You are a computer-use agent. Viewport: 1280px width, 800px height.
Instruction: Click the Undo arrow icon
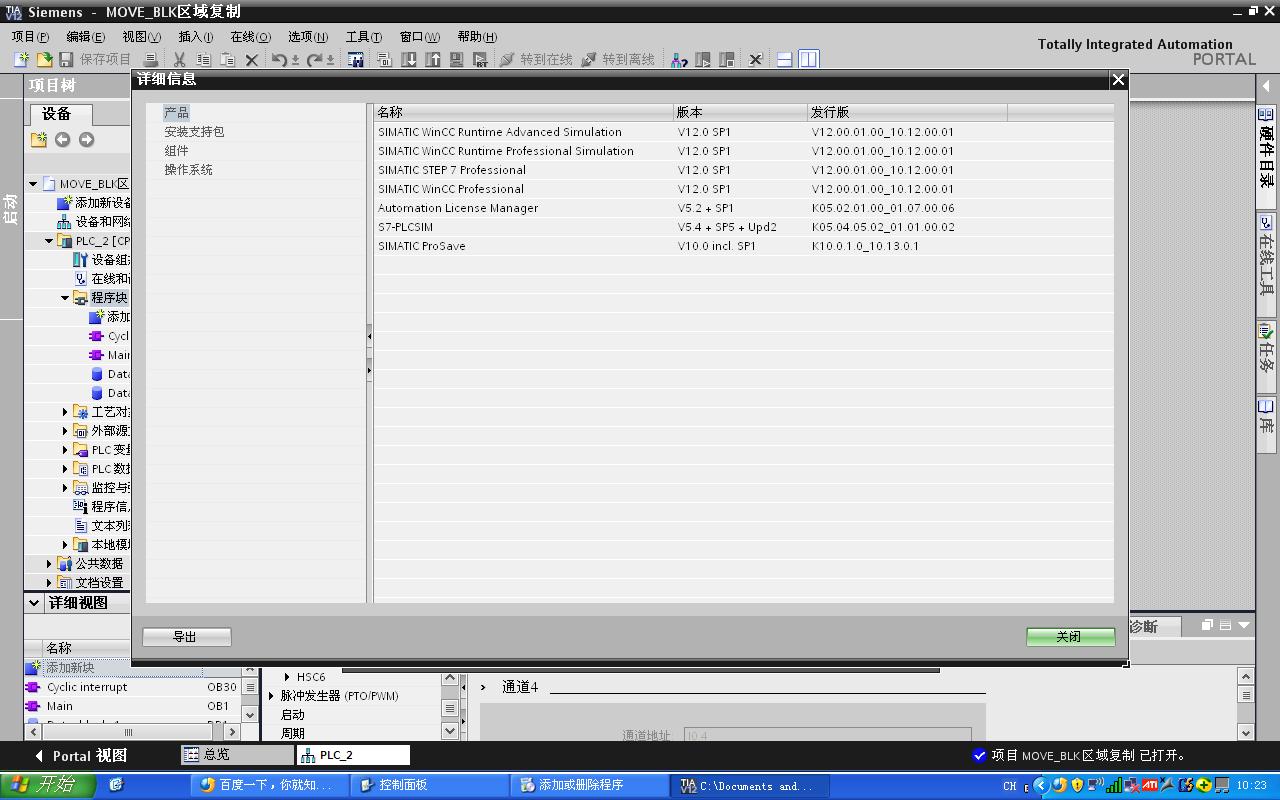click(x=280, y=60)
